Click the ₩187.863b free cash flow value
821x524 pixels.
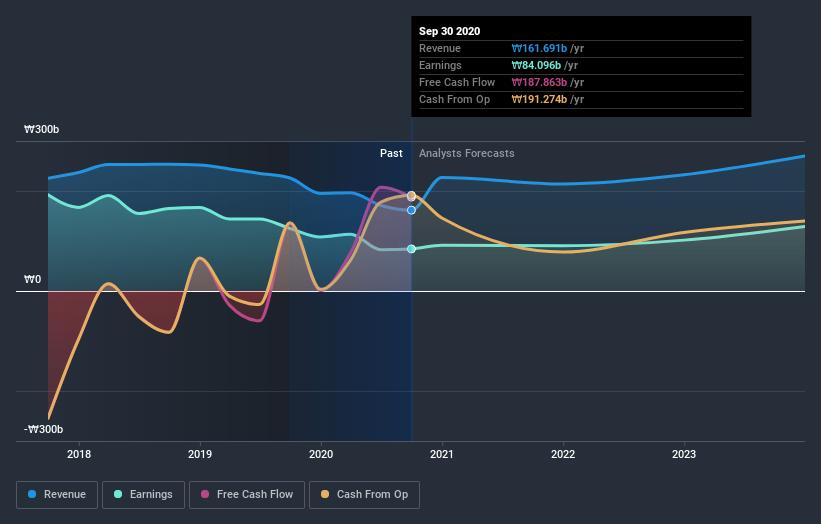539,82
